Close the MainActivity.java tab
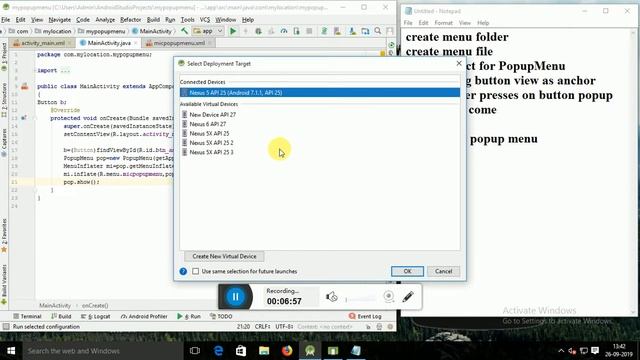Image resolution: width=640 pixels, height=360 pixels. pos(136,43)
